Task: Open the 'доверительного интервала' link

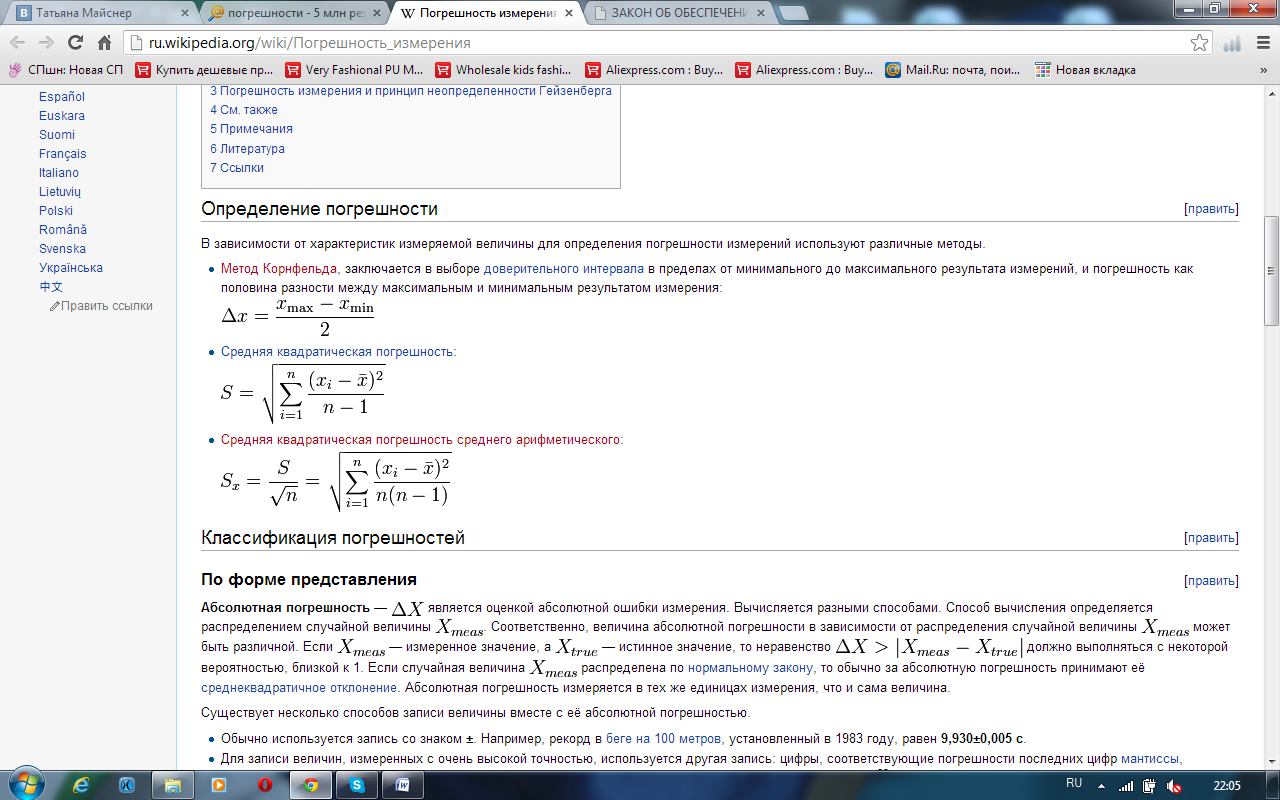Action: pyautogui.click(x=564, y=269)
